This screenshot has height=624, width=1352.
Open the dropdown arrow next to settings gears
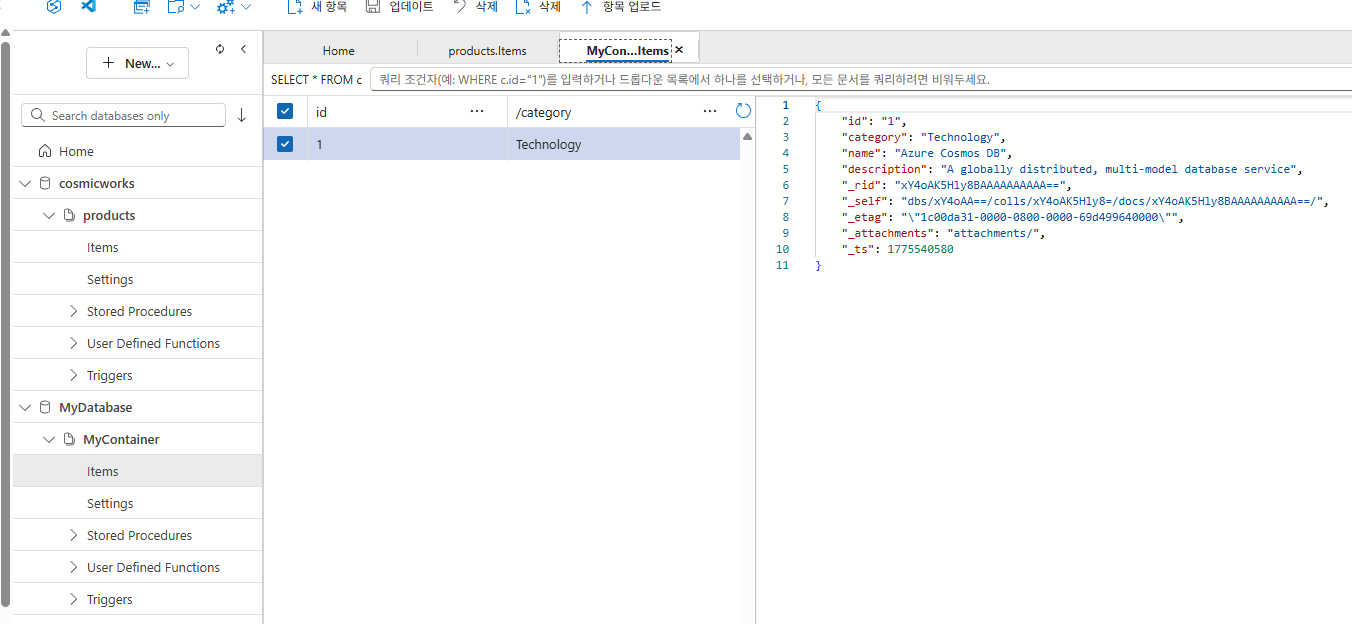coord(246,7)
